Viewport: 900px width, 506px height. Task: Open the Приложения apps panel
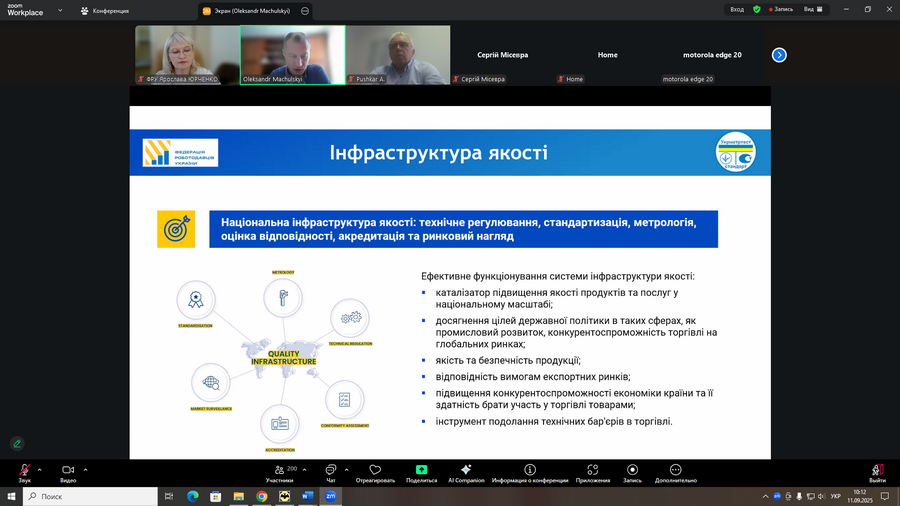click(593, 473)
